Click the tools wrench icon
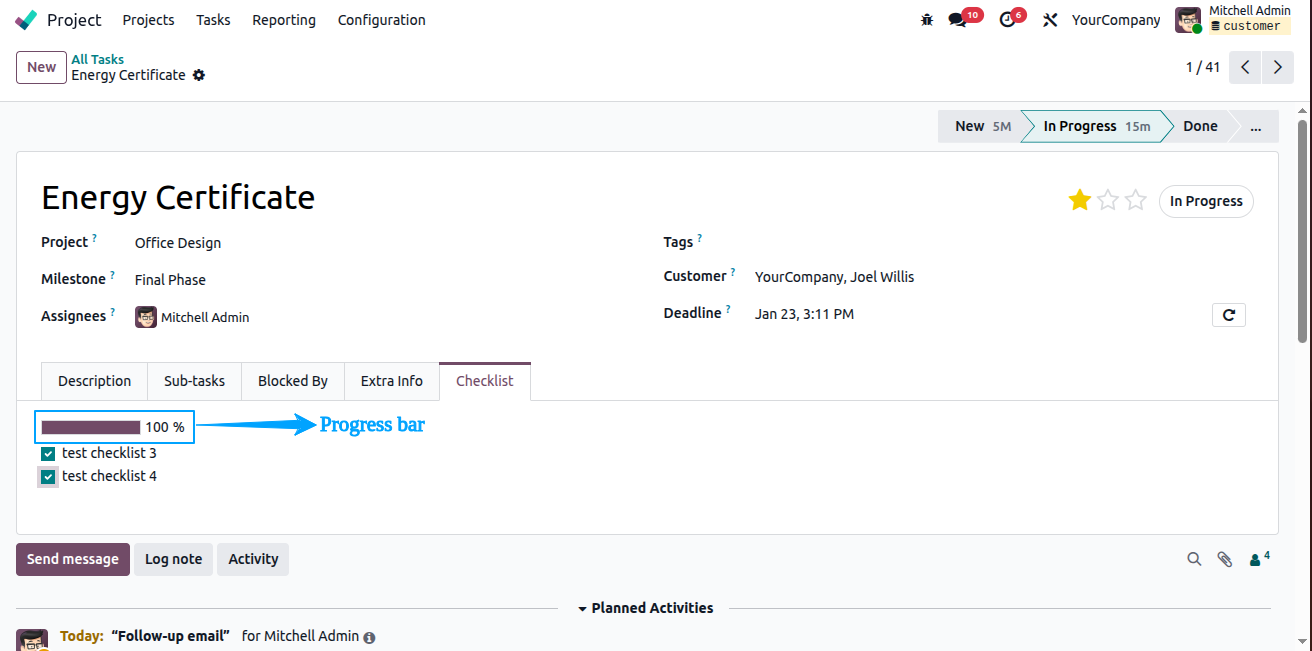This screenshot has height=651, width=1312. coord(1049,20)
